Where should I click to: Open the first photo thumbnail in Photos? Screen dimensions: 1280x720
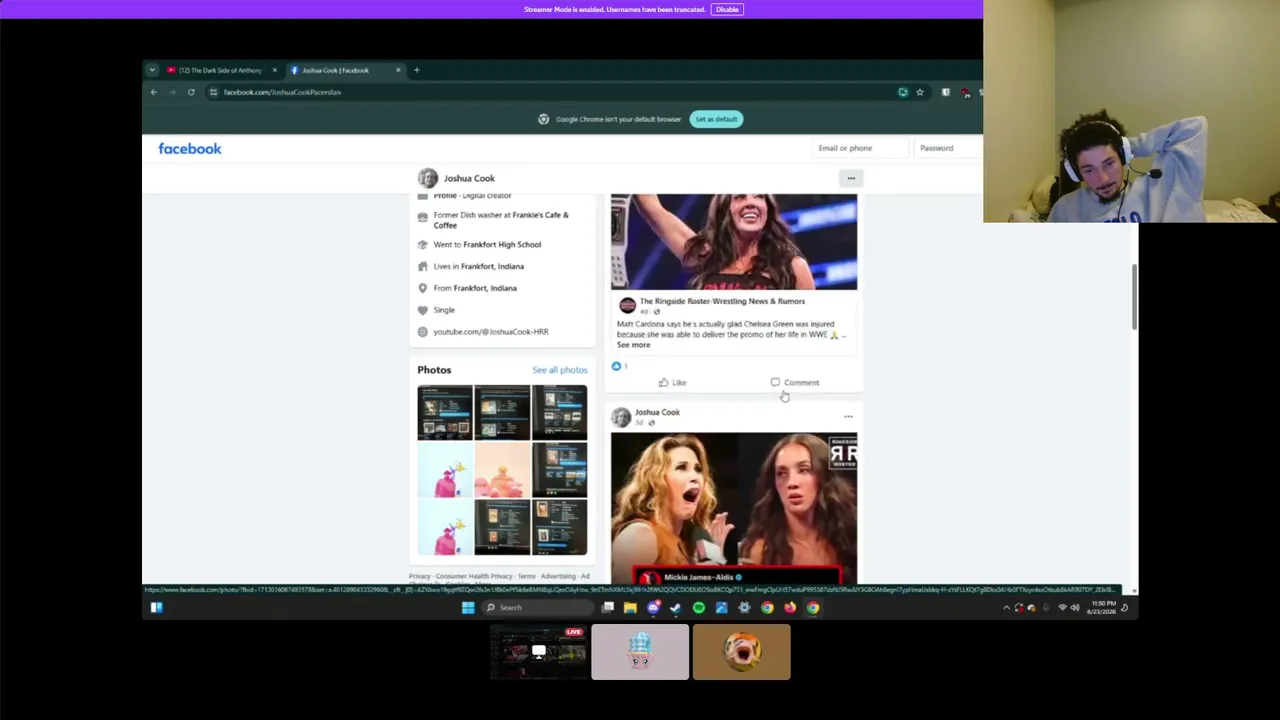445,412
